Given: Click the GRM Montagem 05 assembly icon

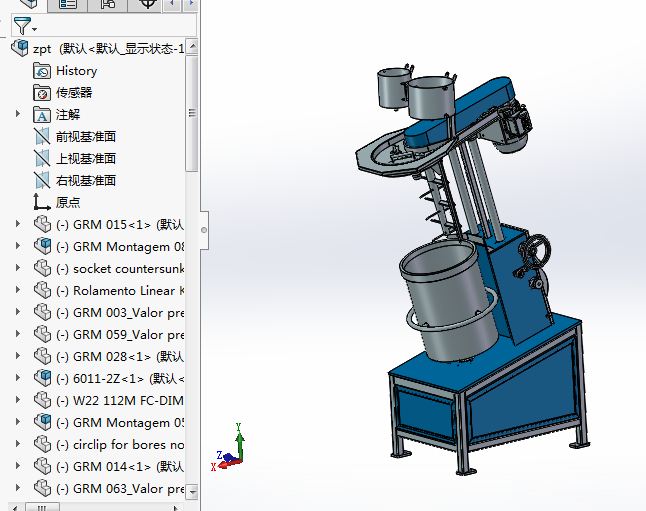Looking at the screenshot, I should coord(42,422).
